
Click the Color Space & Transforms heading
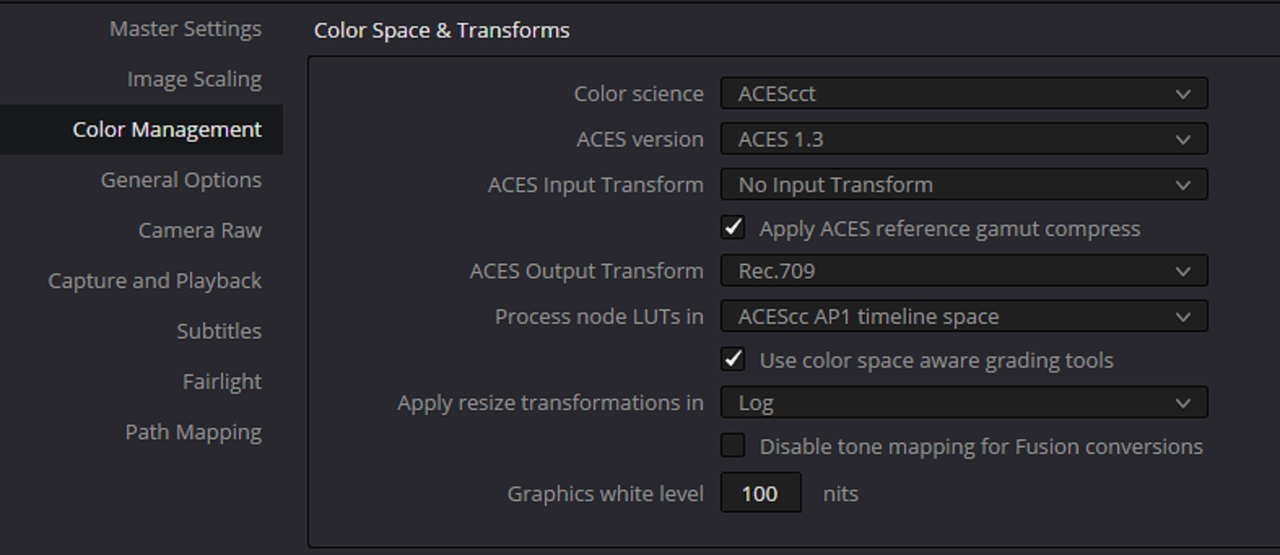coord(442,30)
